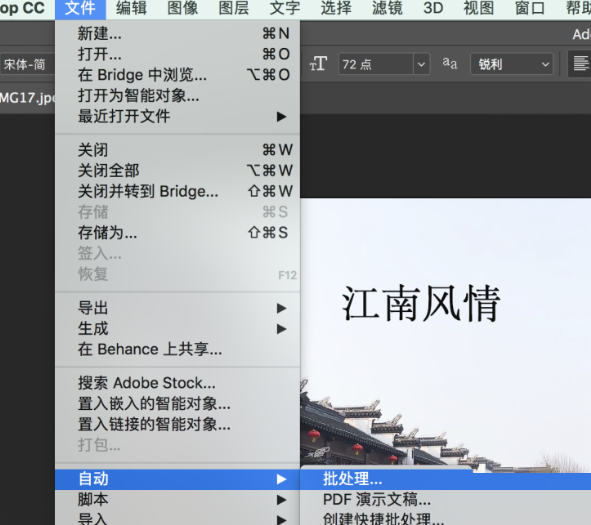Image resolution: width=591 pixels, height=525 pixels.
Task: Select the 脚本 menu item
Action: coord(178,500)
